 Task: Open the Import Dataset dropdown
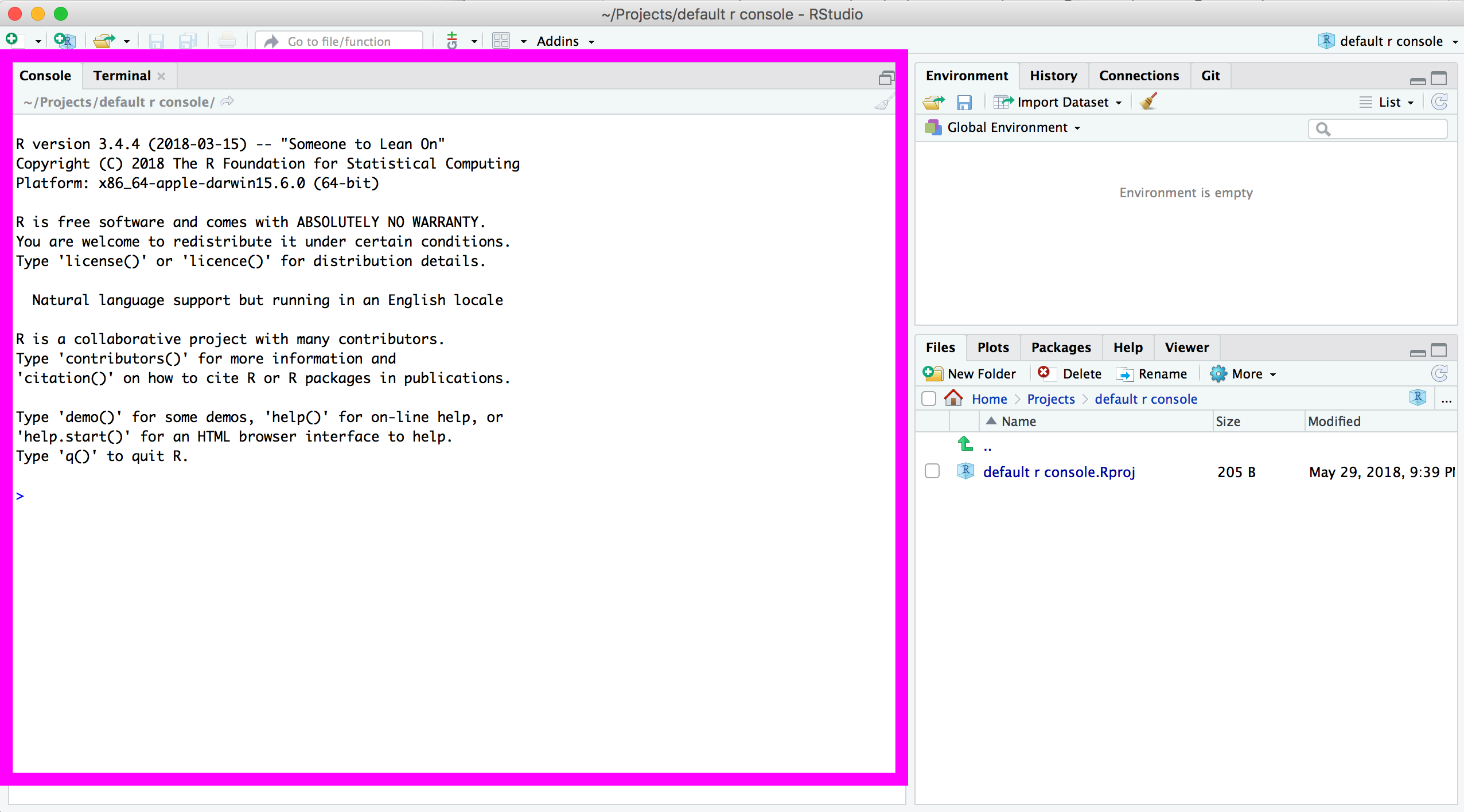tap(1062, 102)
